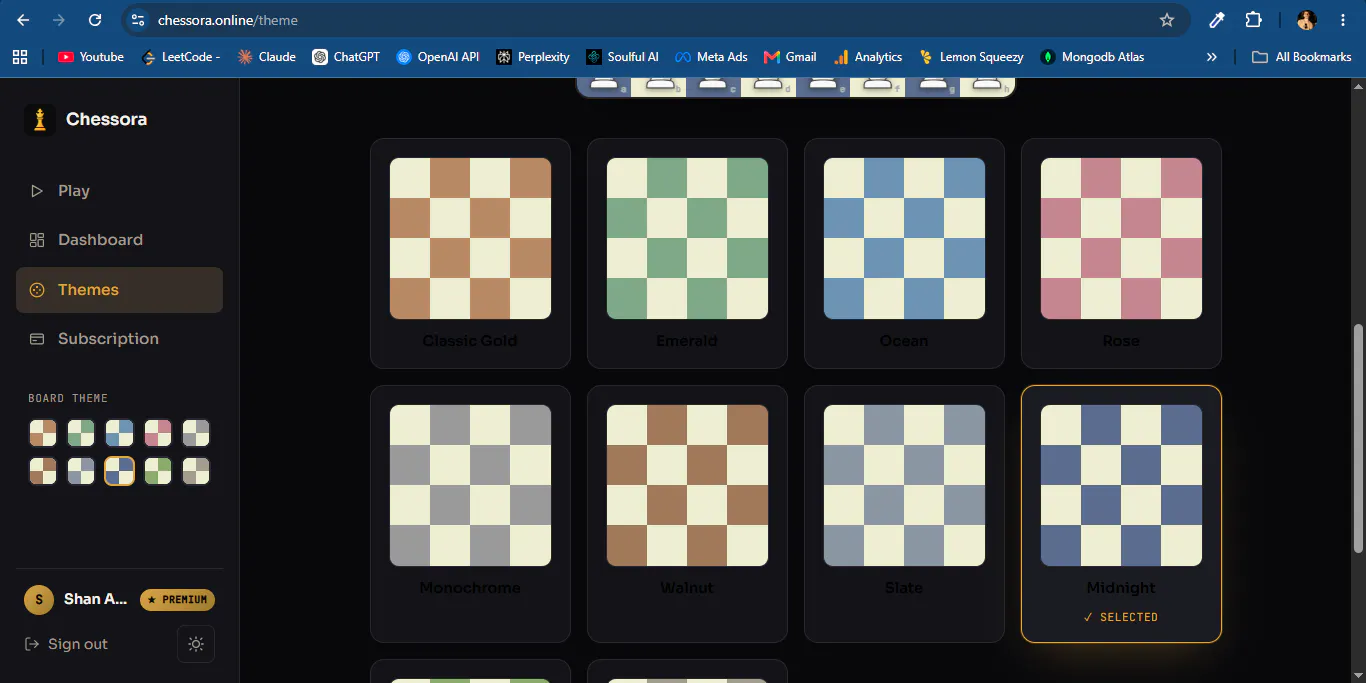Open the browser profile avatar
This screenshot has width=1366, height=683.
click(x=1306, y=20)
